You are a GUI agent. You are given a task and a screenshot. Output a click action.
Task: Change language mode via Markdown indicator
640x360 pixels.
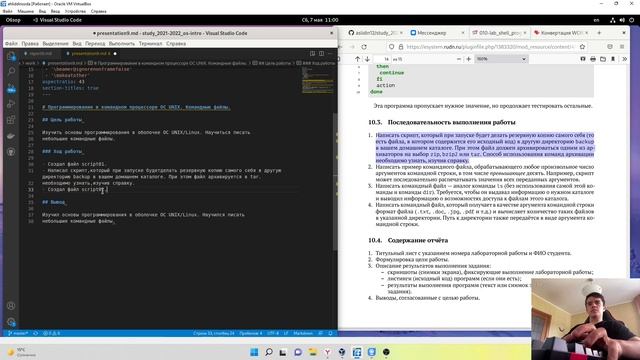point(303,333)
